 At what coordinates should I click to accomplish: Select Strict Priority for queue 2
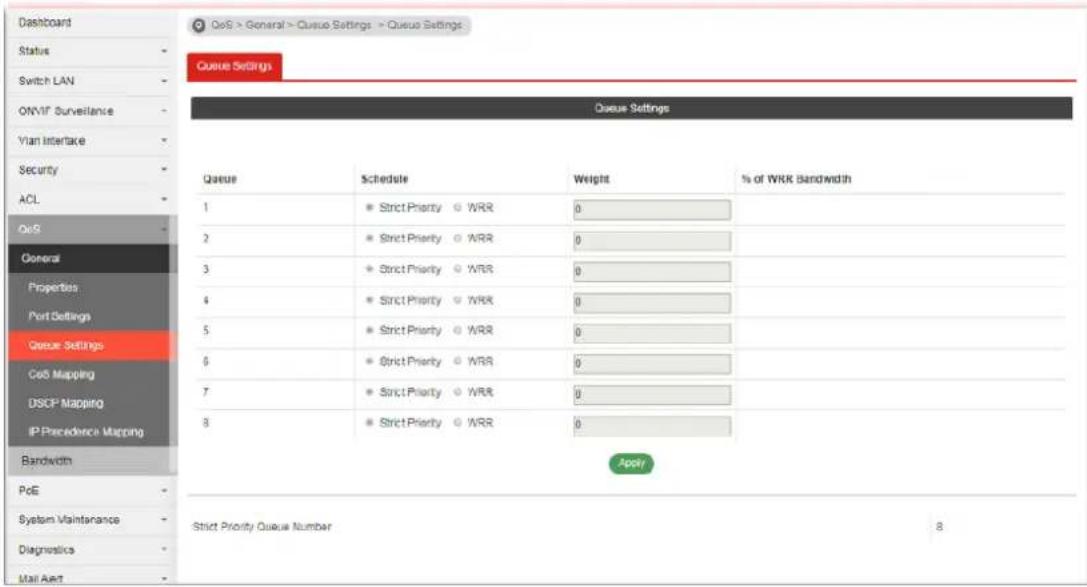(369, 238)
